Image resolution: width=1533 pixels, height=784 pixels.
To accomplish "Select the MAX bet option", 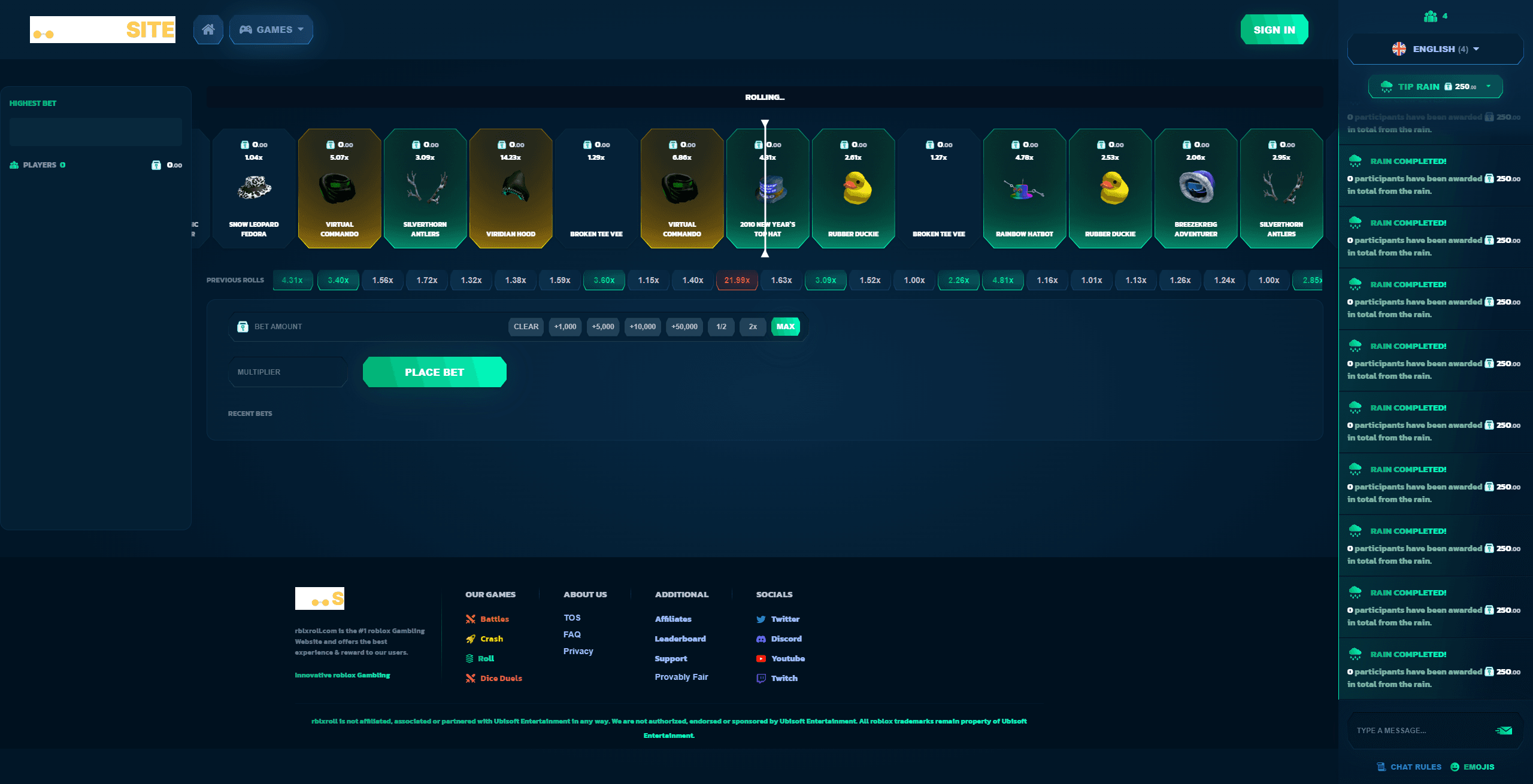I will point(785,326).
